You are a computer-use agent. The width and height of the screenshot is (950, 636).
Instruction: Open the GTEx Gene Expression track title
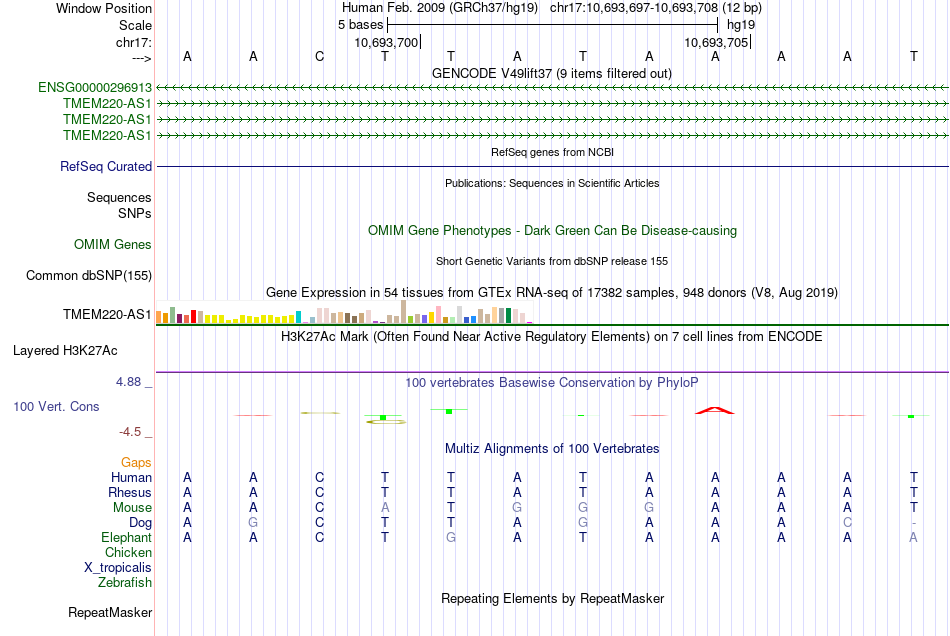click(552, 293)
